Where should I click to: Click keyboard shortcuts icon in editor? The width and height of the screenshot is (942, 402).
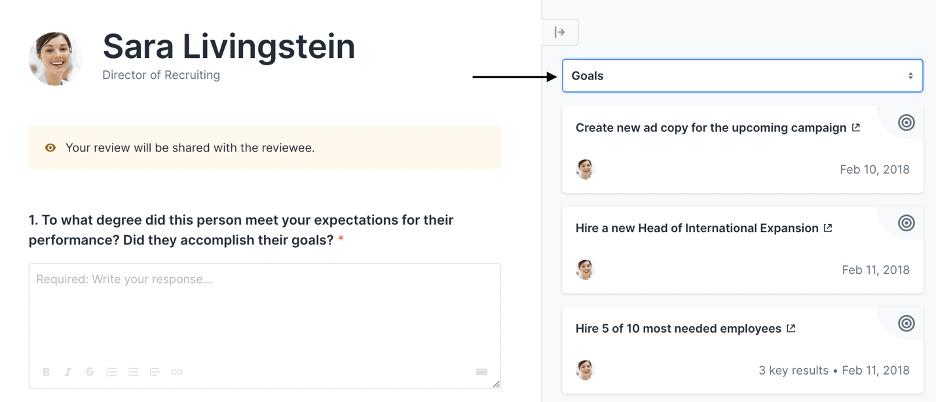(x=481, y=372)
